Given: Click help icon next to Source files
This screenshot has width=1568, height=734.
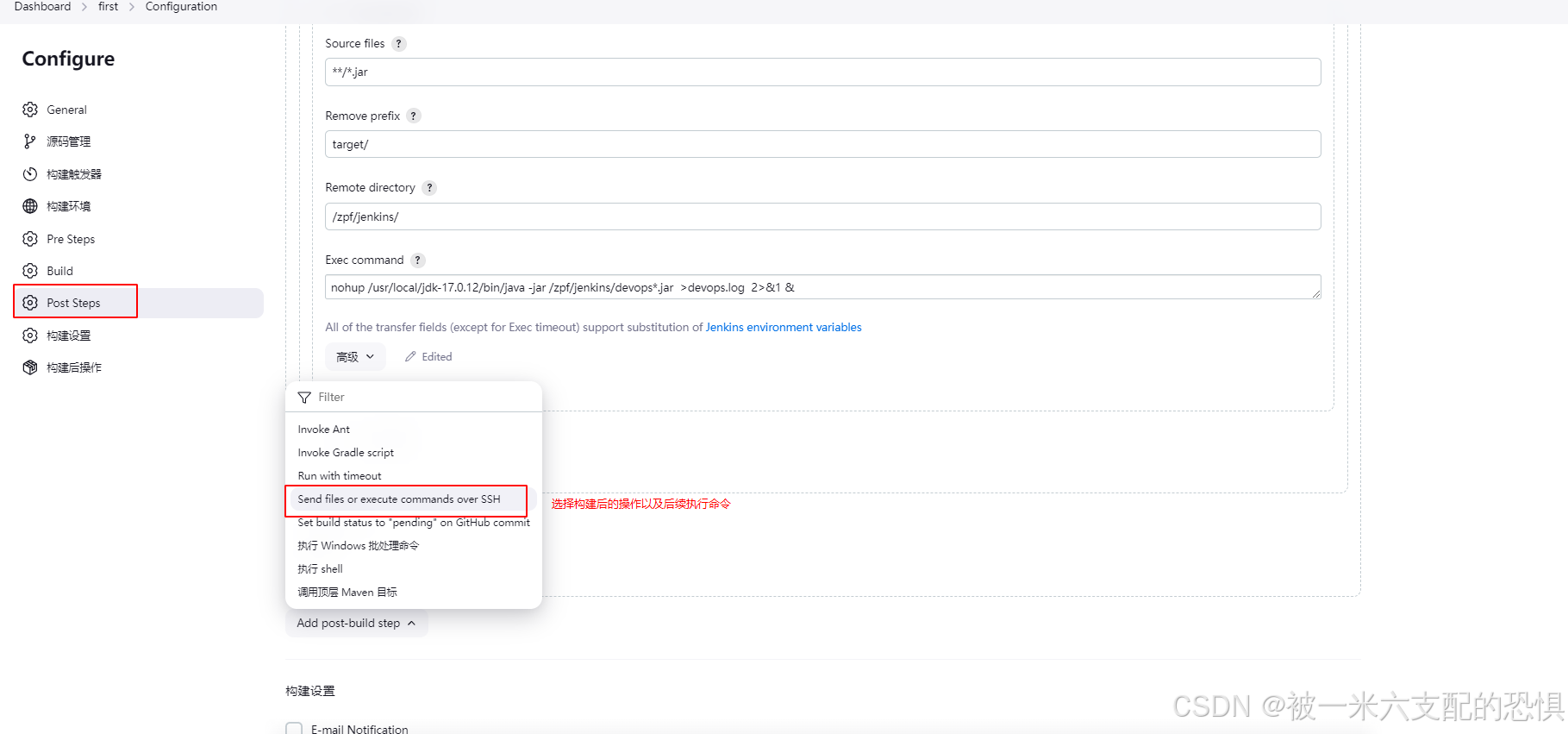Looking at the screenshot, I should pos(398,44).
